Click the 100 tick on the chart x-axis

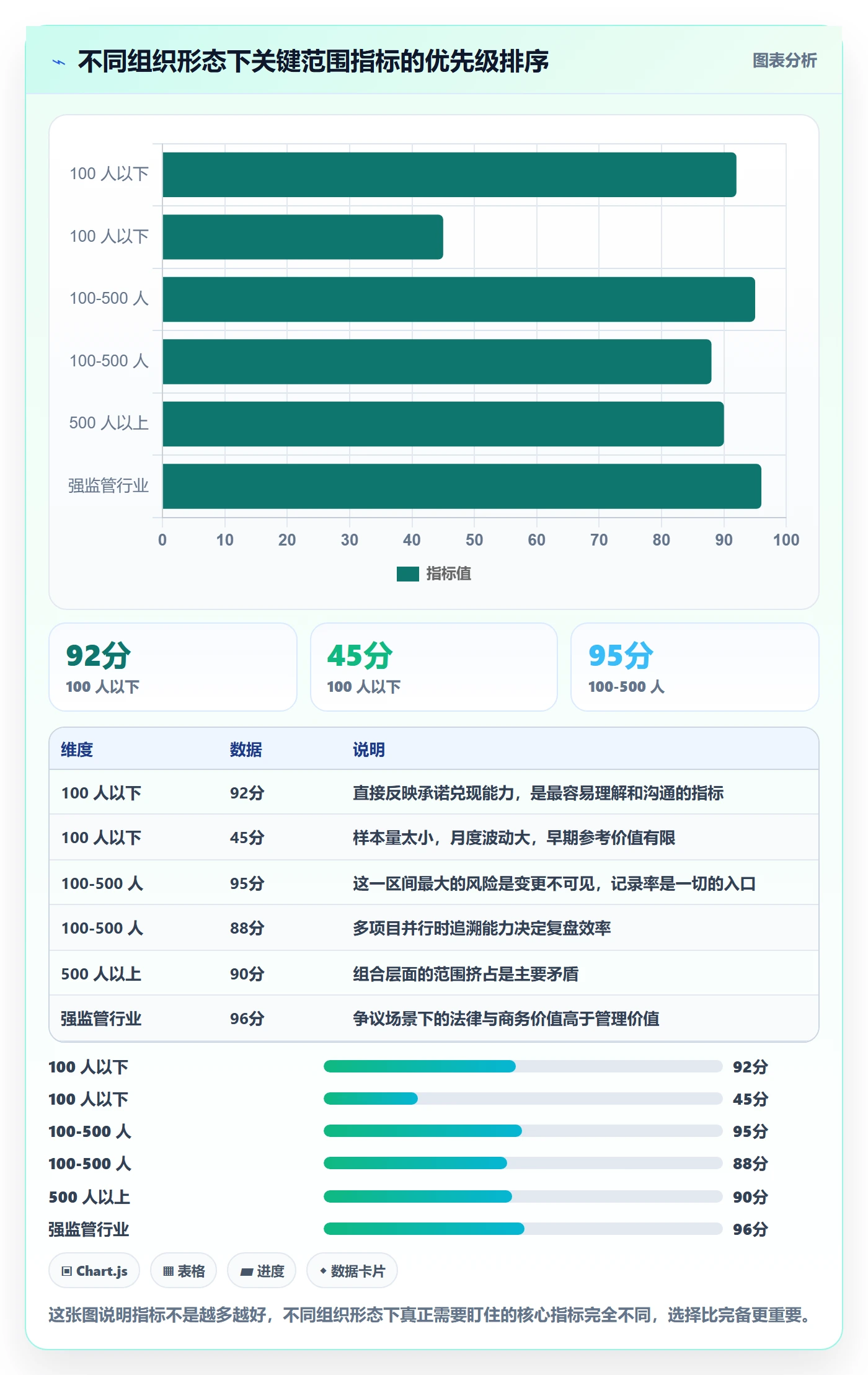coord(786,540)
